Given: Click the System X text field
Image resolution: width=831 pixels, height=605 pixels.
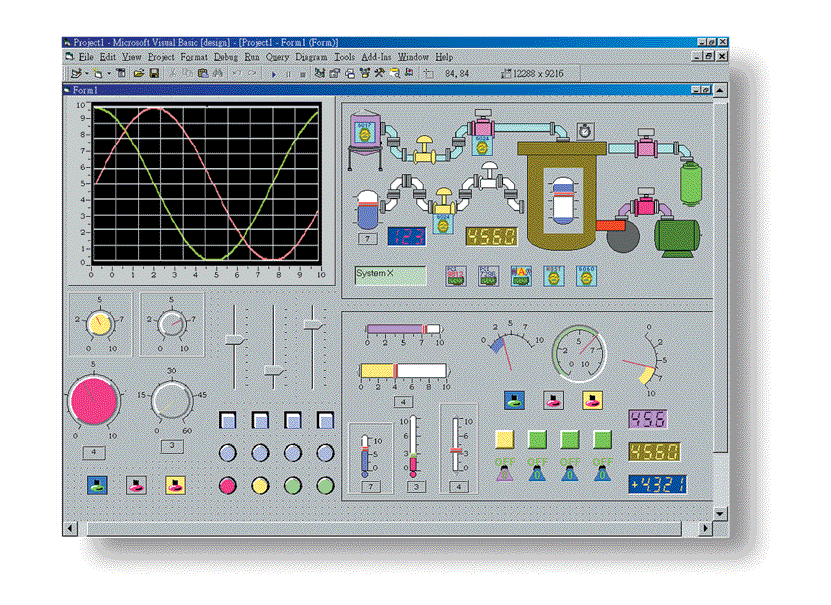Looking at the screenshot, I should pyautogui.click(x=390, y=275).
